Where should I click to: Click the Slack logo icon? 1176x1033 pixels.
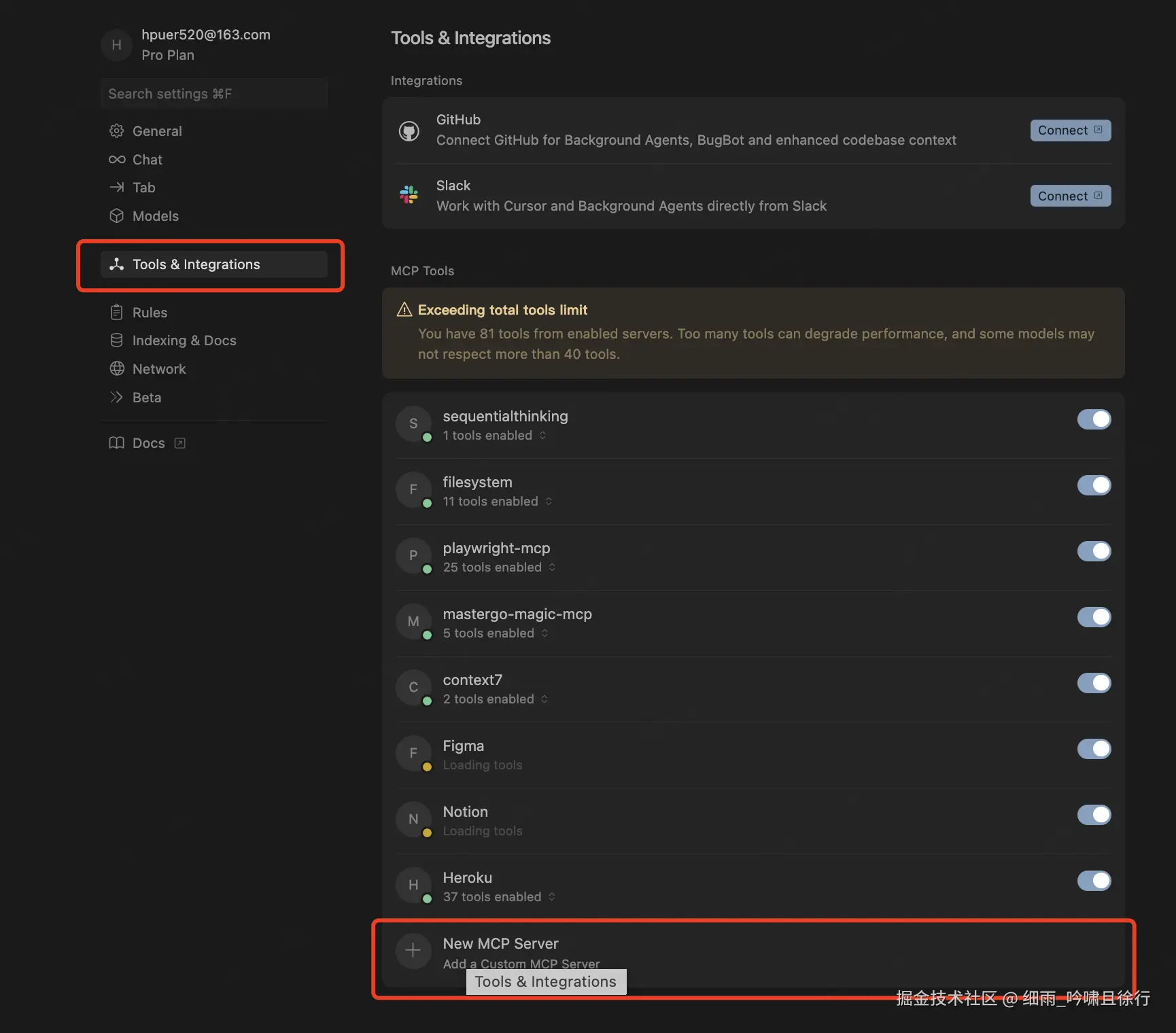coord(409,195)
